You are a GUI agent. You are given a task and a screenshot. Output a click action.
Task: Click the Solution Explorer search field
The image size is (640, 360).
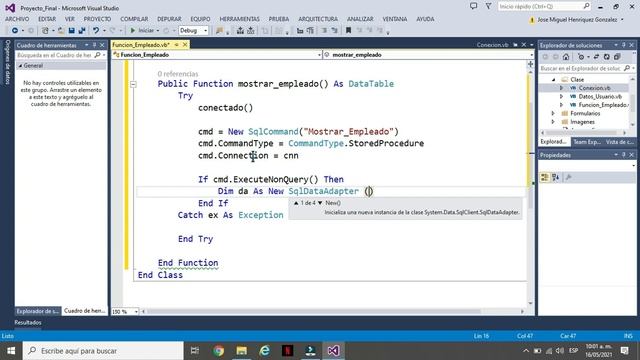pyautogui.click(x=587, y=68)
